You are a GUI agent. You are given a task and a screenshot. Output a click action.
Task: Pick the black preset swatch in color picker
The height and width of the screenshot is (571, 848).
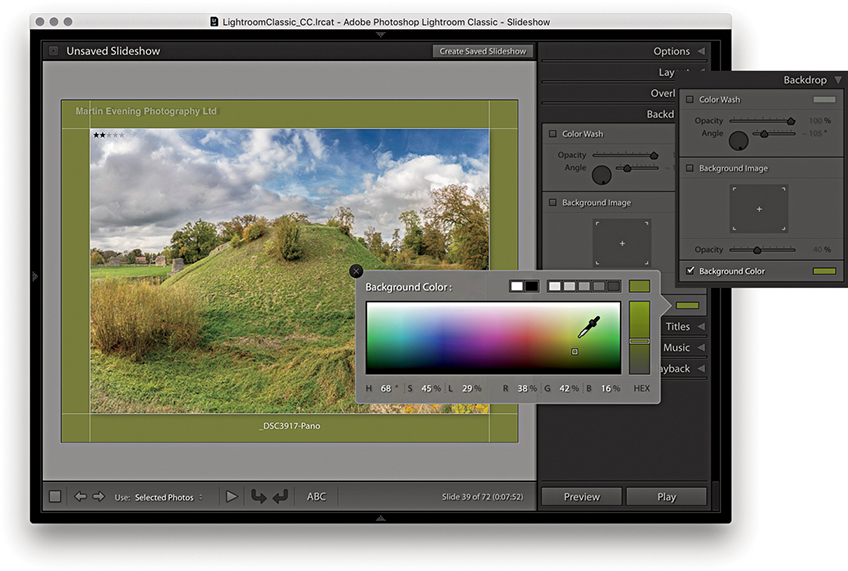[531, 287]
